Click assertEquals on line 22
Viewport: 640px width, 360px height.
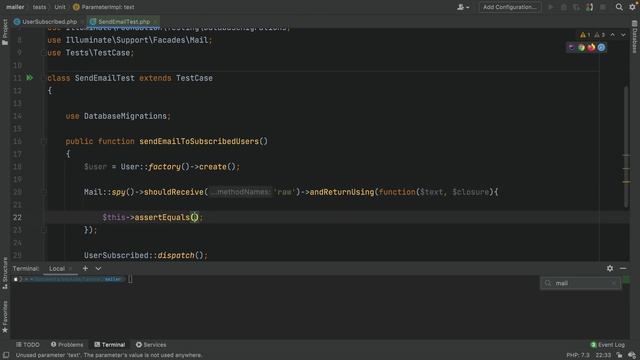pyautogui.click(x=162, y=217)
